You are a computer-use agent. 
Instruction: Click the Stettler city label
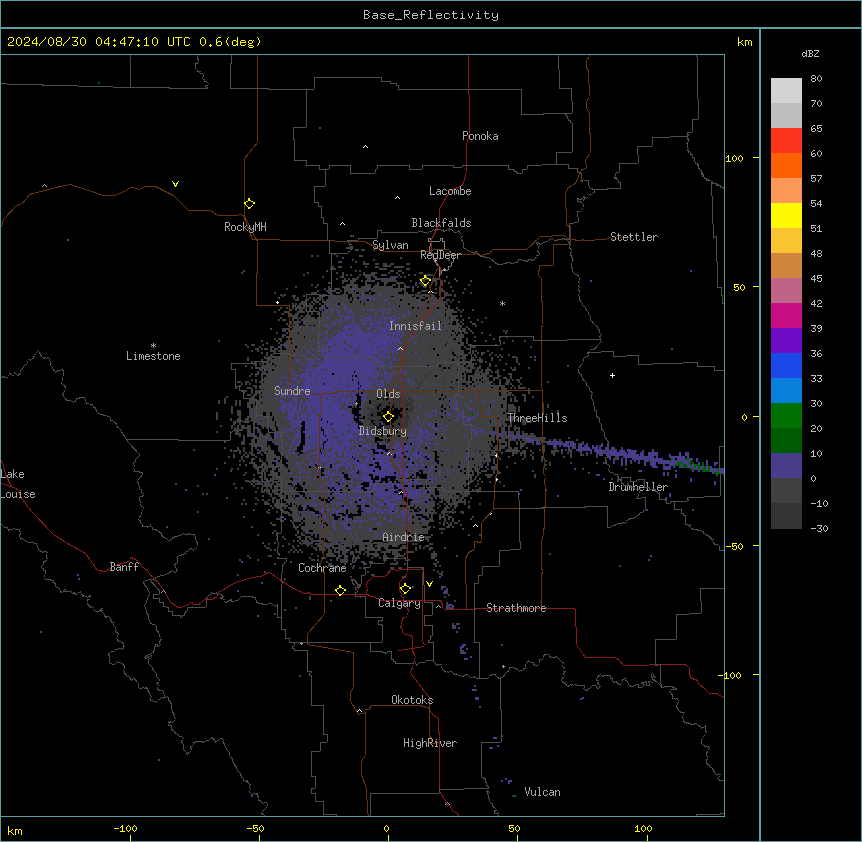(x=634, y=237)
